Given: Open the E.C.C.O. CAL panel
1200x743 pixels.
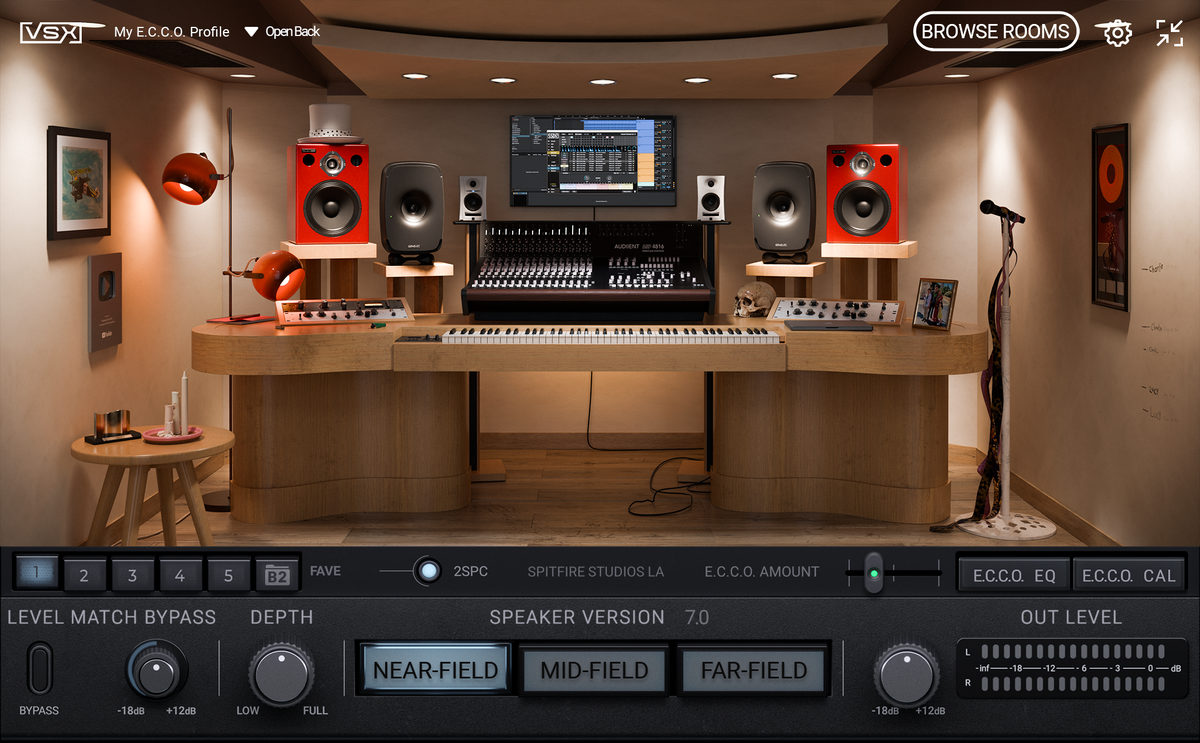Looking at the screenshot, I should click(1129, 574).
